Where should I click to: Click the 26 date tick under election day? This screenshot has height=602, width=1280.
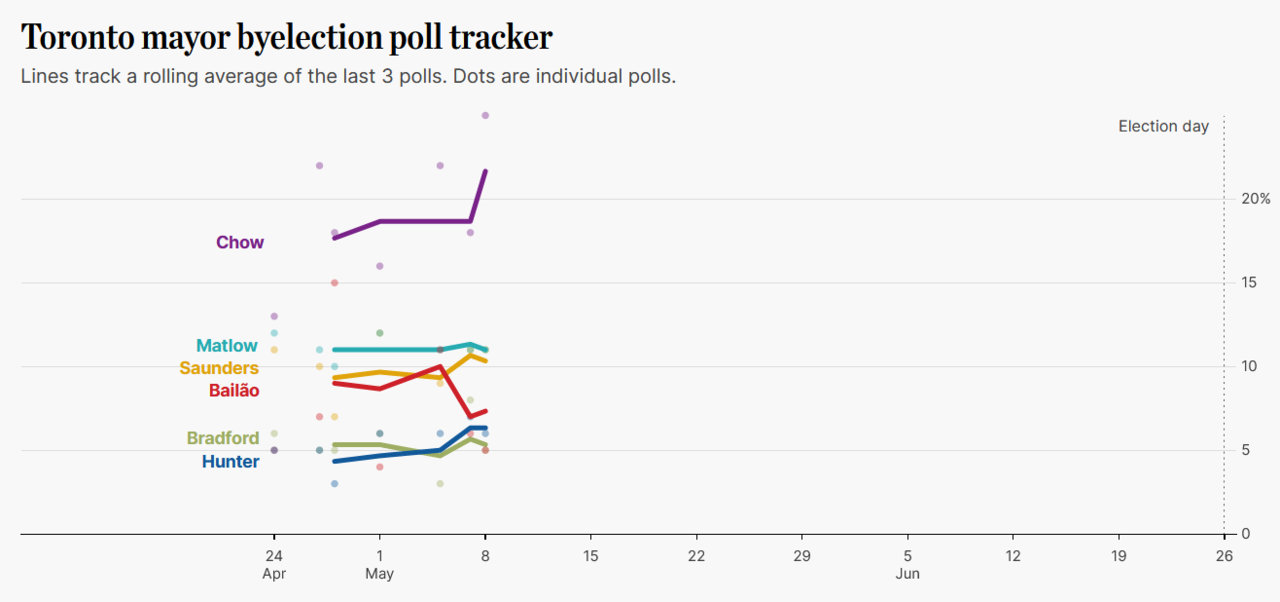pyautogui.click(x=1224, y=556)
